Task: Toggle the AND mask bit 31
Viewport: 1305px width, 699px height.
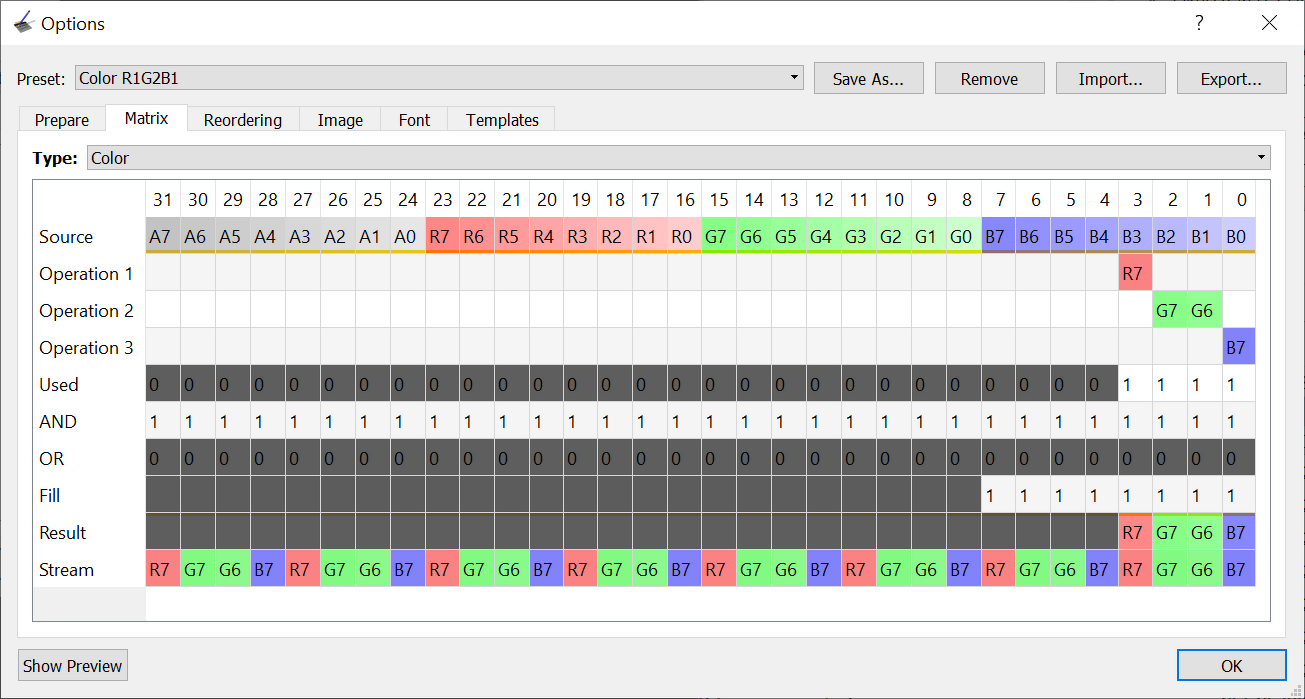Action: click(x=163, y=421)
